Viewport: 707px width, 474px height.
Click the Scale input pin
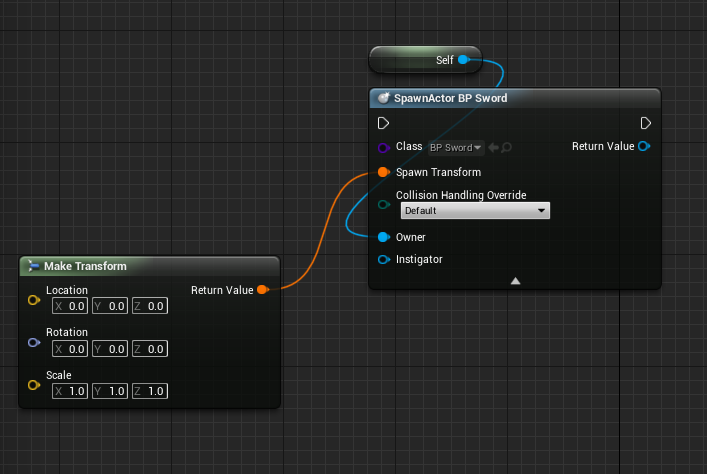(34, 385)
